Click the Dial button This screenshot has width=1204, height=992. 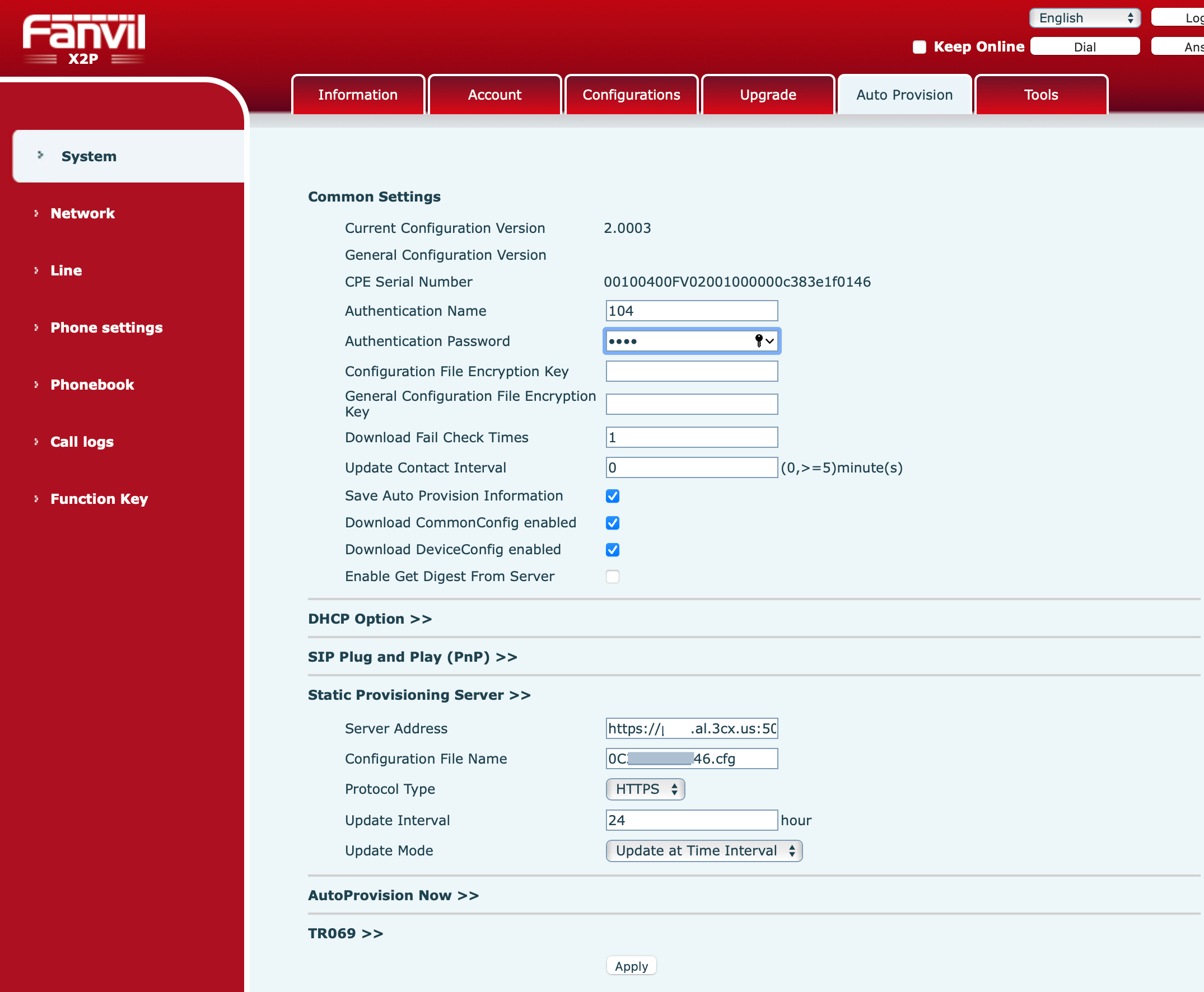pos(1085,47)
